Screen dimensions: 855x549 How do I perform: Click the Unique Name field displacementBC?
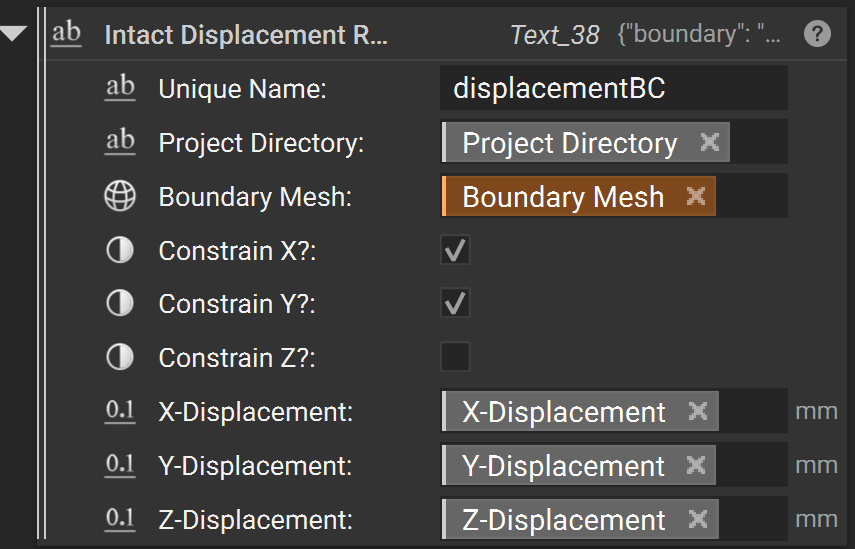coord(612,88)
